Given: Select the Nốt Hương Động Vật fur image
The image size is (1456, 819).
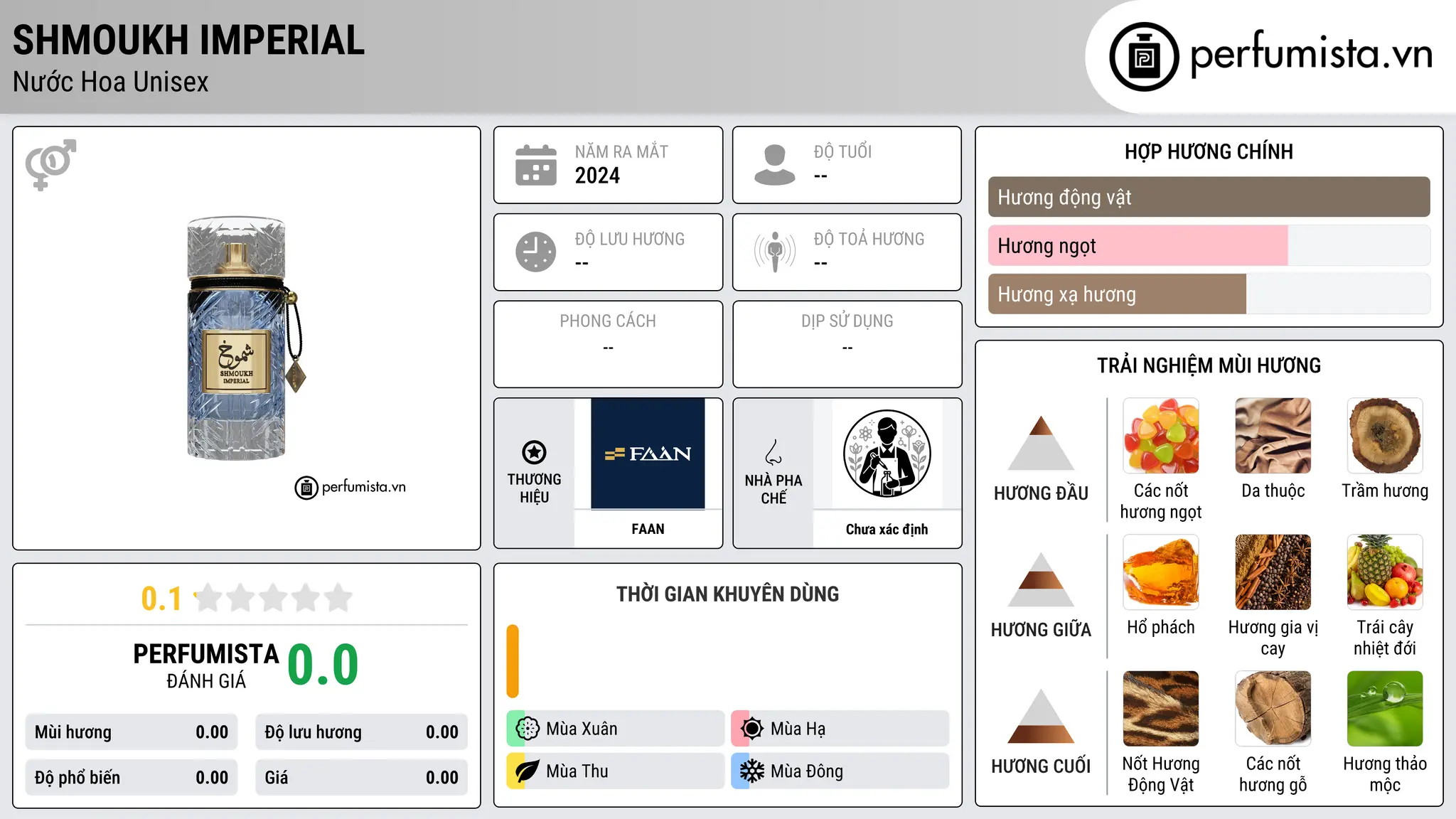Looking at the screenshot, I should (x=1161, y=709).
